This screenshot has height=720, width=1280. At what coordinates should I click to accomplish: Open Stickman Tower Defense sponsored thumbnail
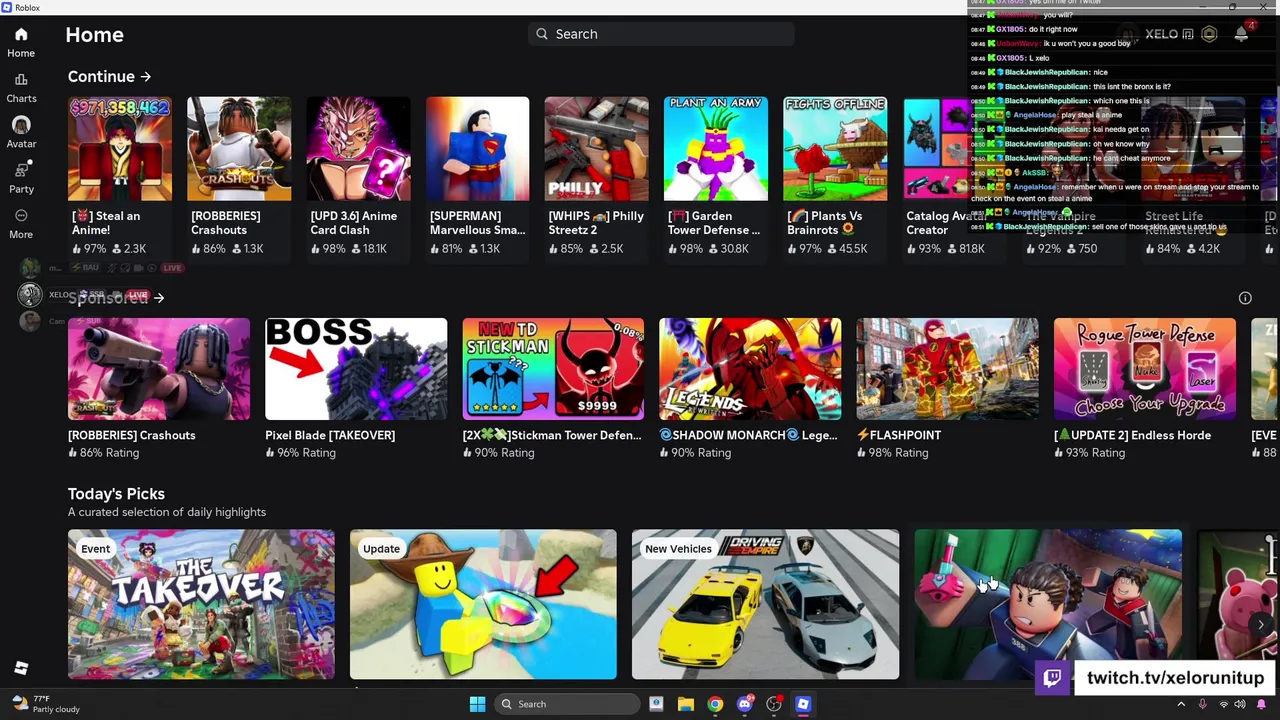tap(553, 369)
